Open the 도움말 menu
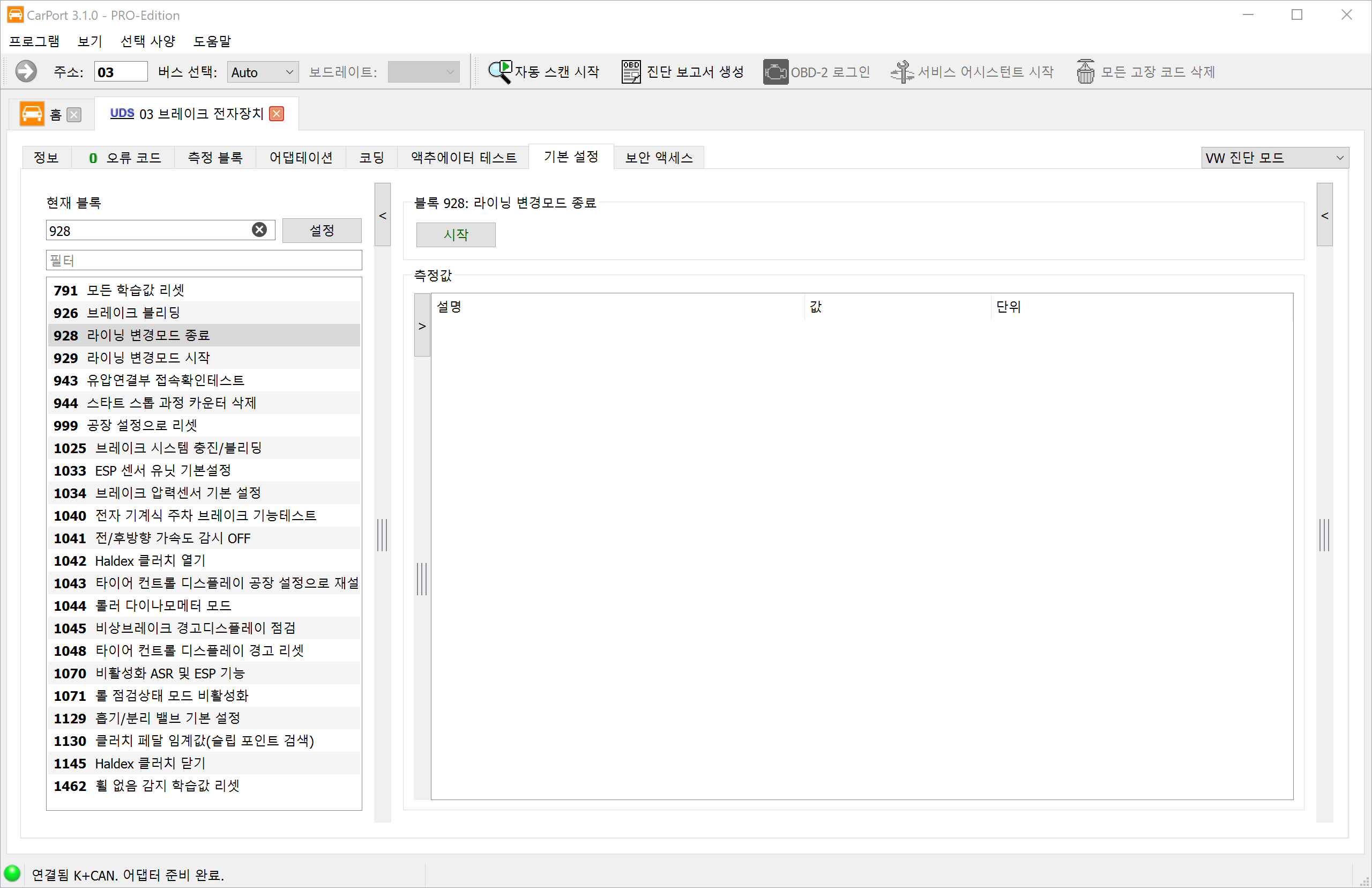Image resolution: width=1372 pixels, height=888 pixels. click(212, 41)
